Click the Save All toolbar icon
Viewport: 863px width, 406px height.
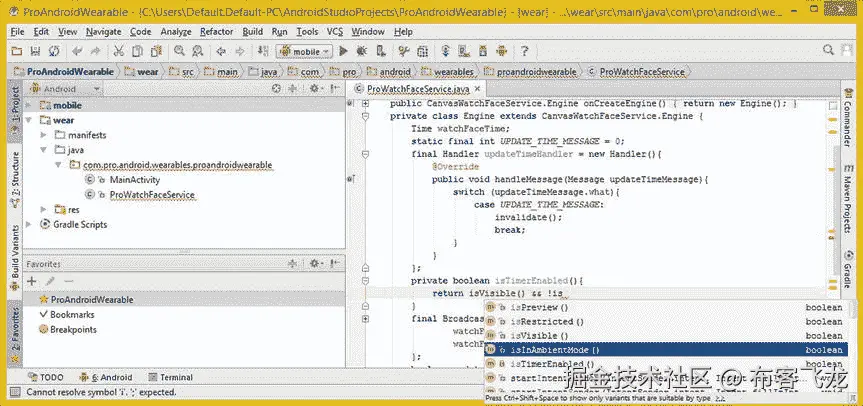(35, 51)
